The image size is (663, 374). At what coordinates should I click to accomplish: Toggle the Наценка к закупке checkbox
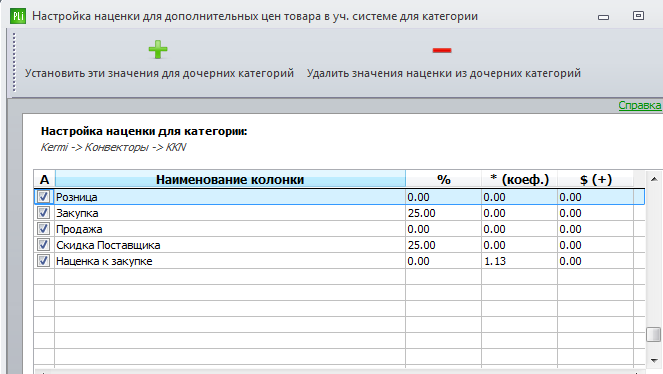coord(43,261)
